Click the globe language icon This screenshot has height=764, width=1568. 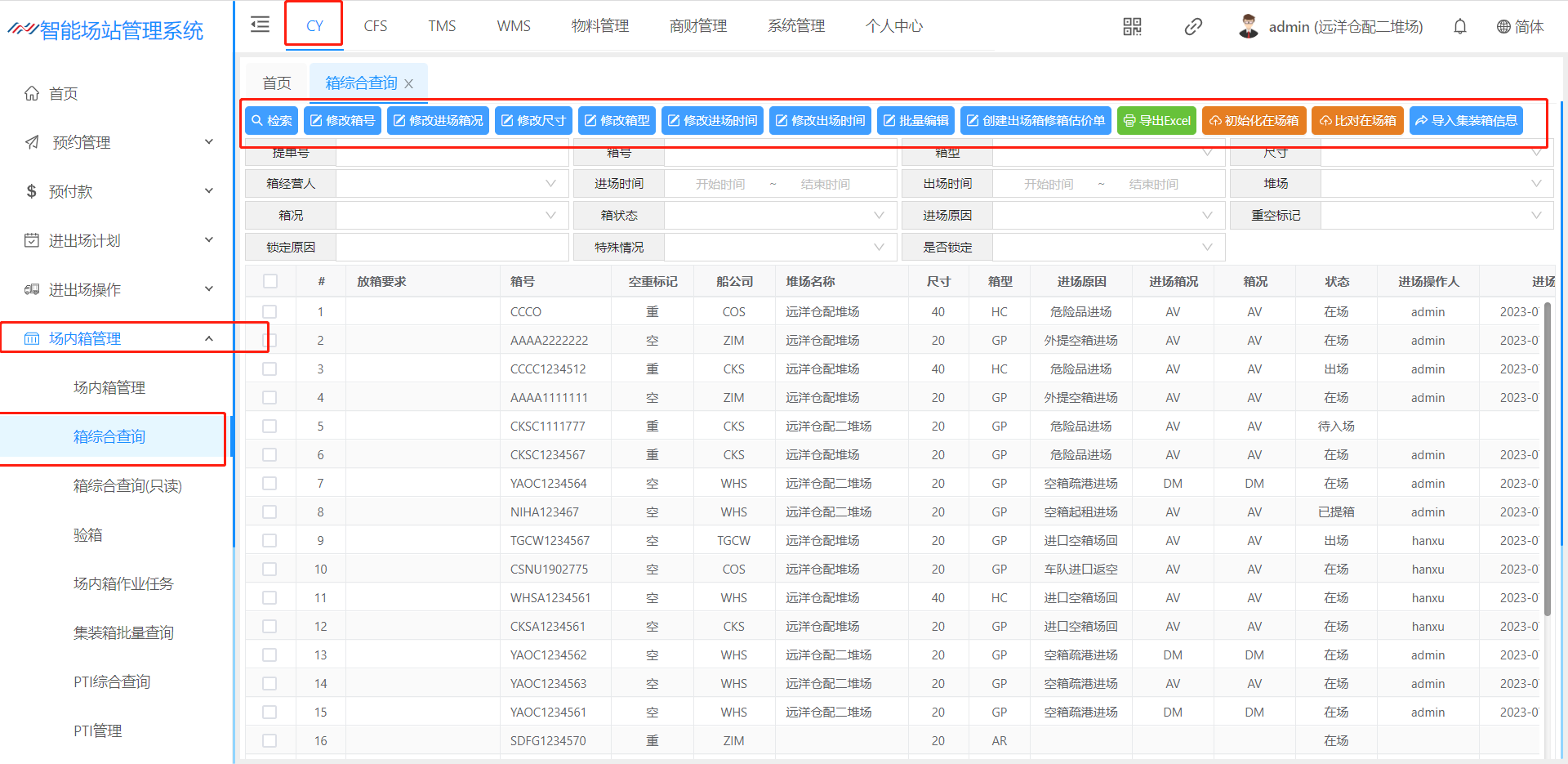click(1503, 27)
